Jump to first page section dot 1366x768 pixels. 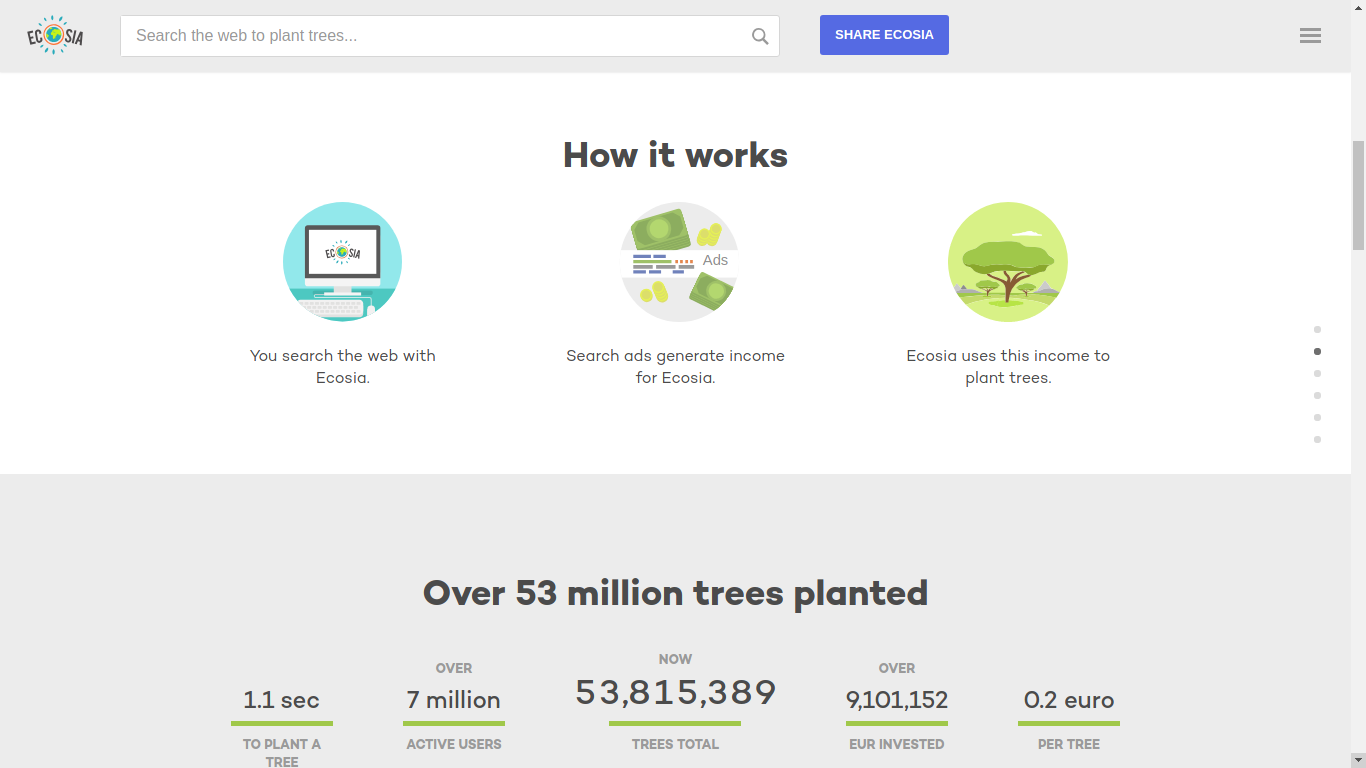1317,329
